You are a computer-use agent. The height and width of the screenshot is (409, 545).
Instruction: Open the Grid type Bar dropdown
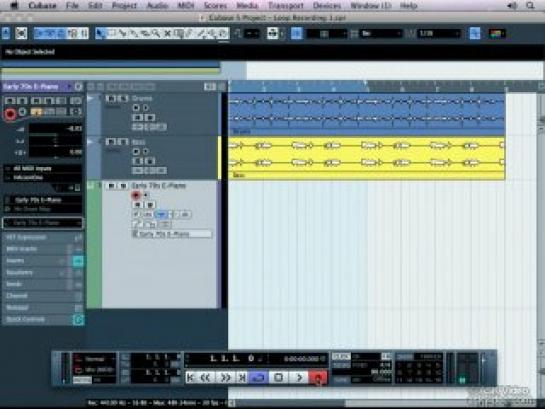[381, 34]
